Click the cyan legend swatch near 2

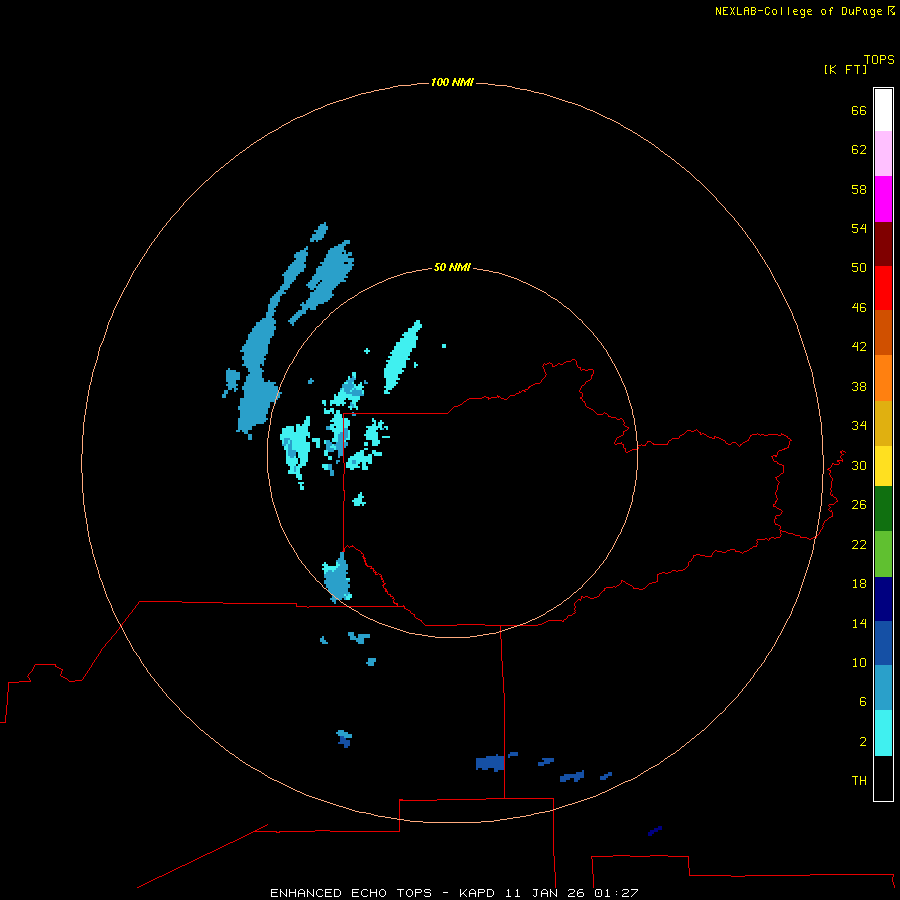pos(883,733)
